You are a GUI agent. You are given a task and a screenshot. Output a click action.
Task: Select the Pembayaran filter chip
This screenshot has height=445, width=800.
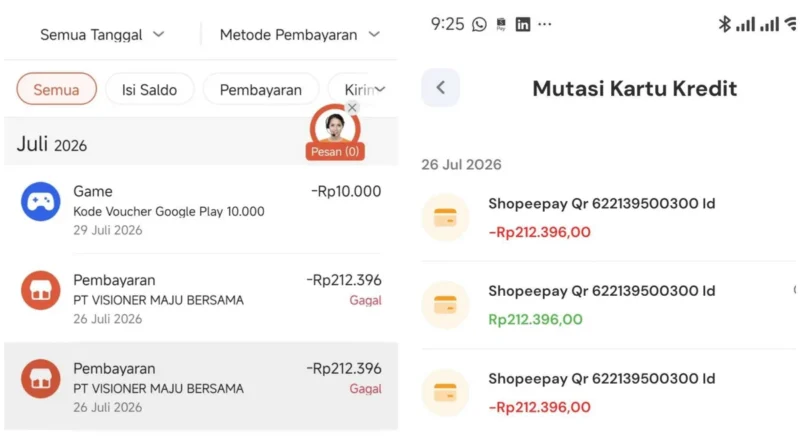[261, 89]
